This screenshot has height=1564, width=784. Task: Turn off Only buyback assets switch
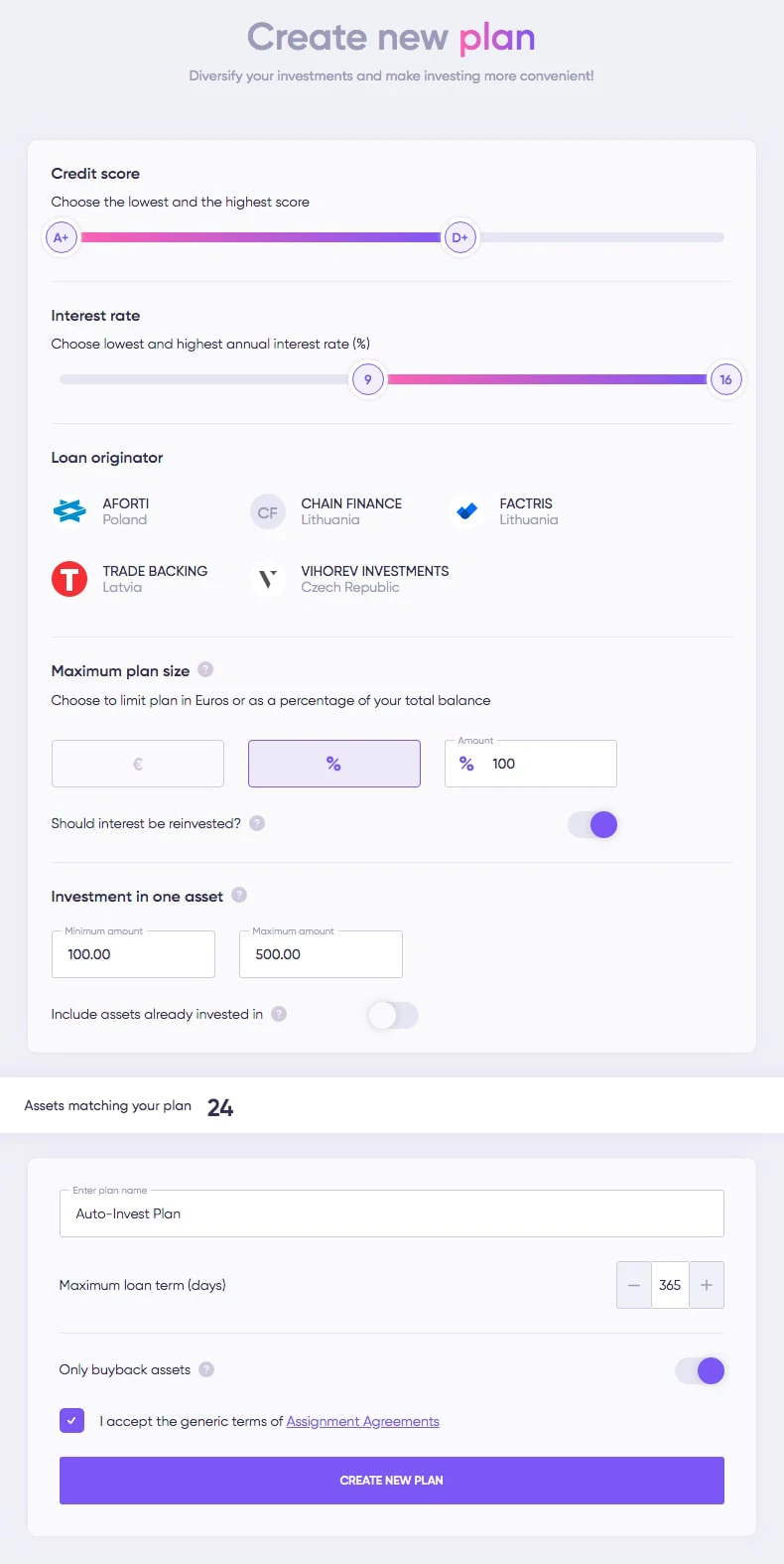[700, 1370]
